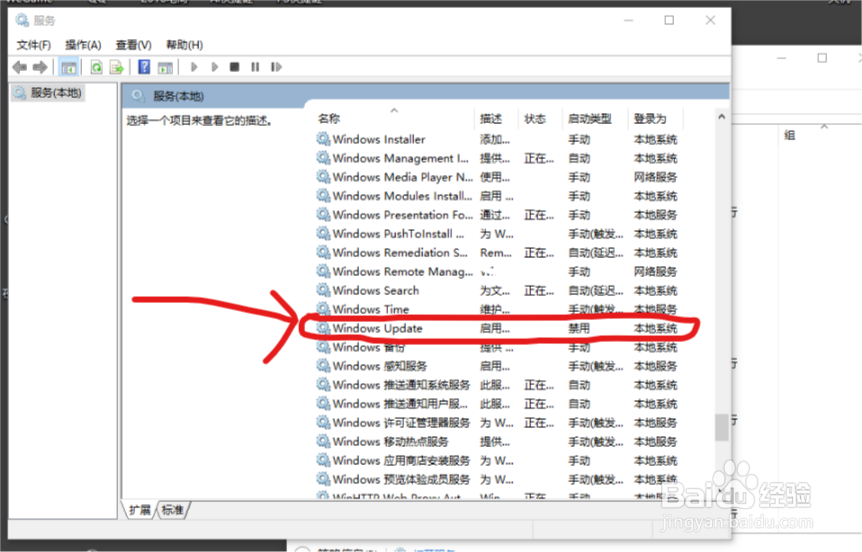Click the Stop service square button
Viewport: 862px width, 552px height.
(x=235, y=67)
